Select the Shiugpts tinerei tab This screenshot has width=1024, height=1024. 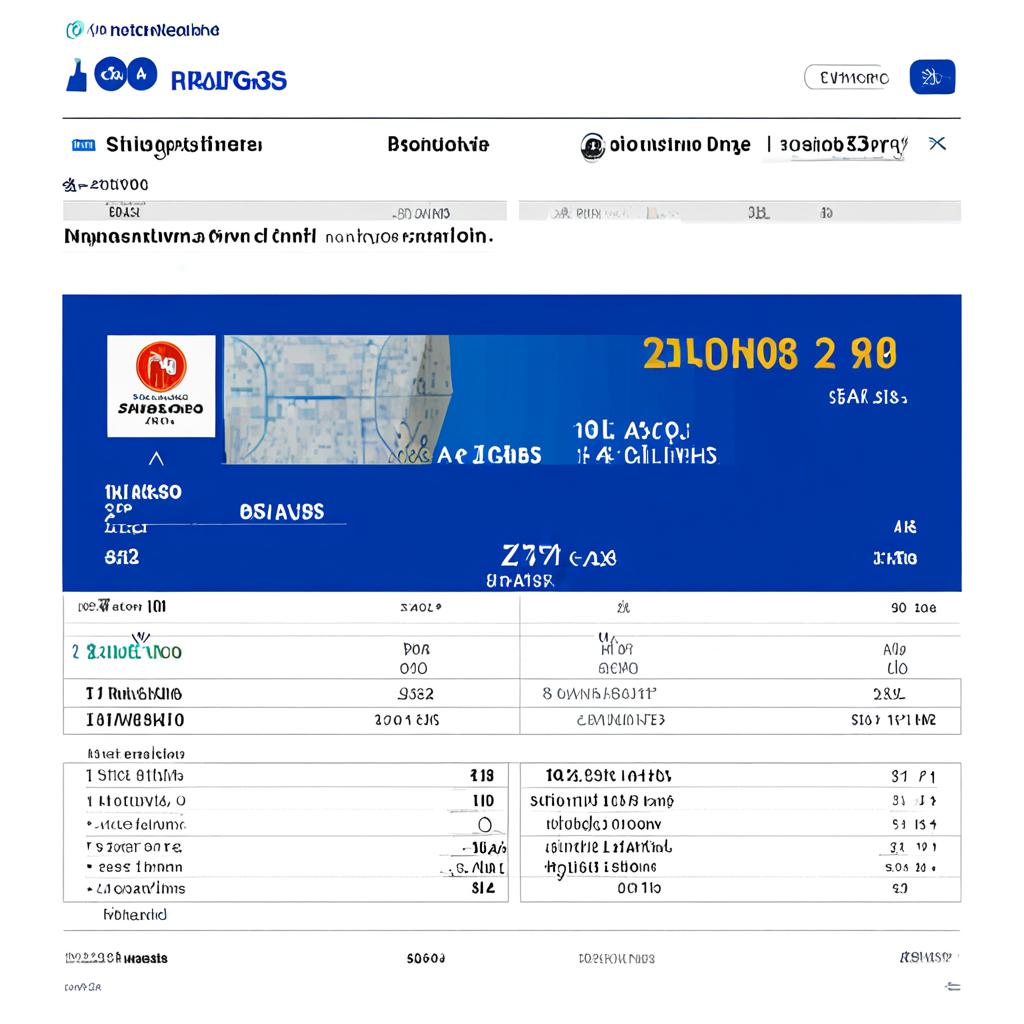tap(184, 145)
